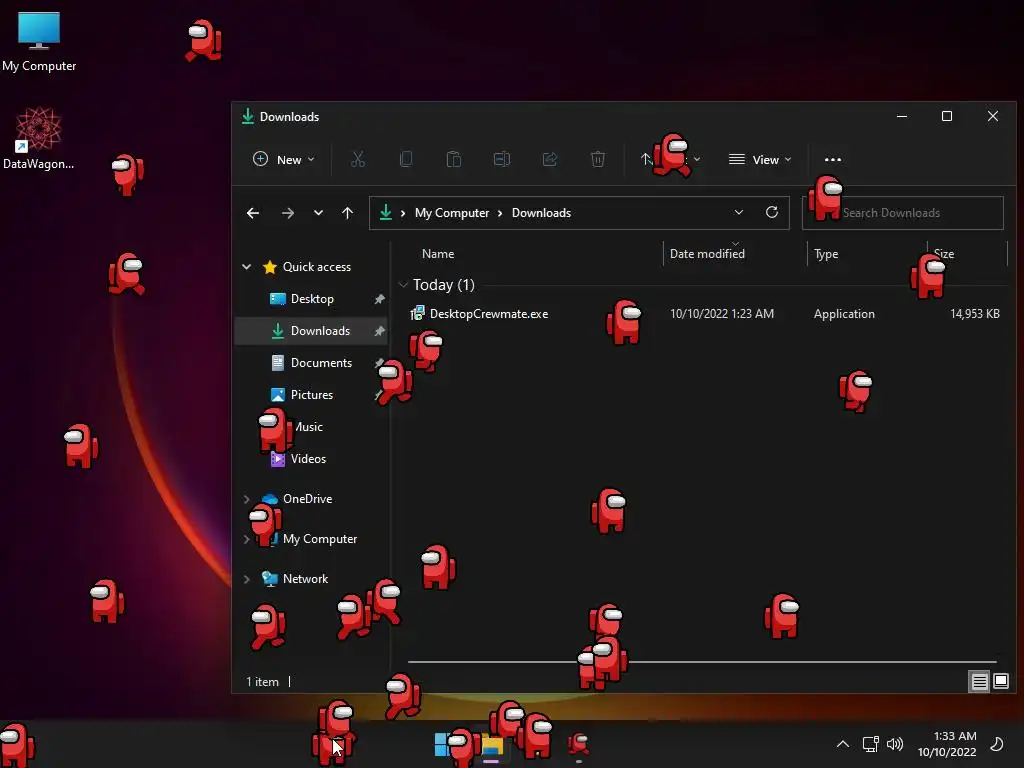This screenshot has width=1024, height=768.
Task: Show hidden system tray icons
Action: tap(842, 744)
